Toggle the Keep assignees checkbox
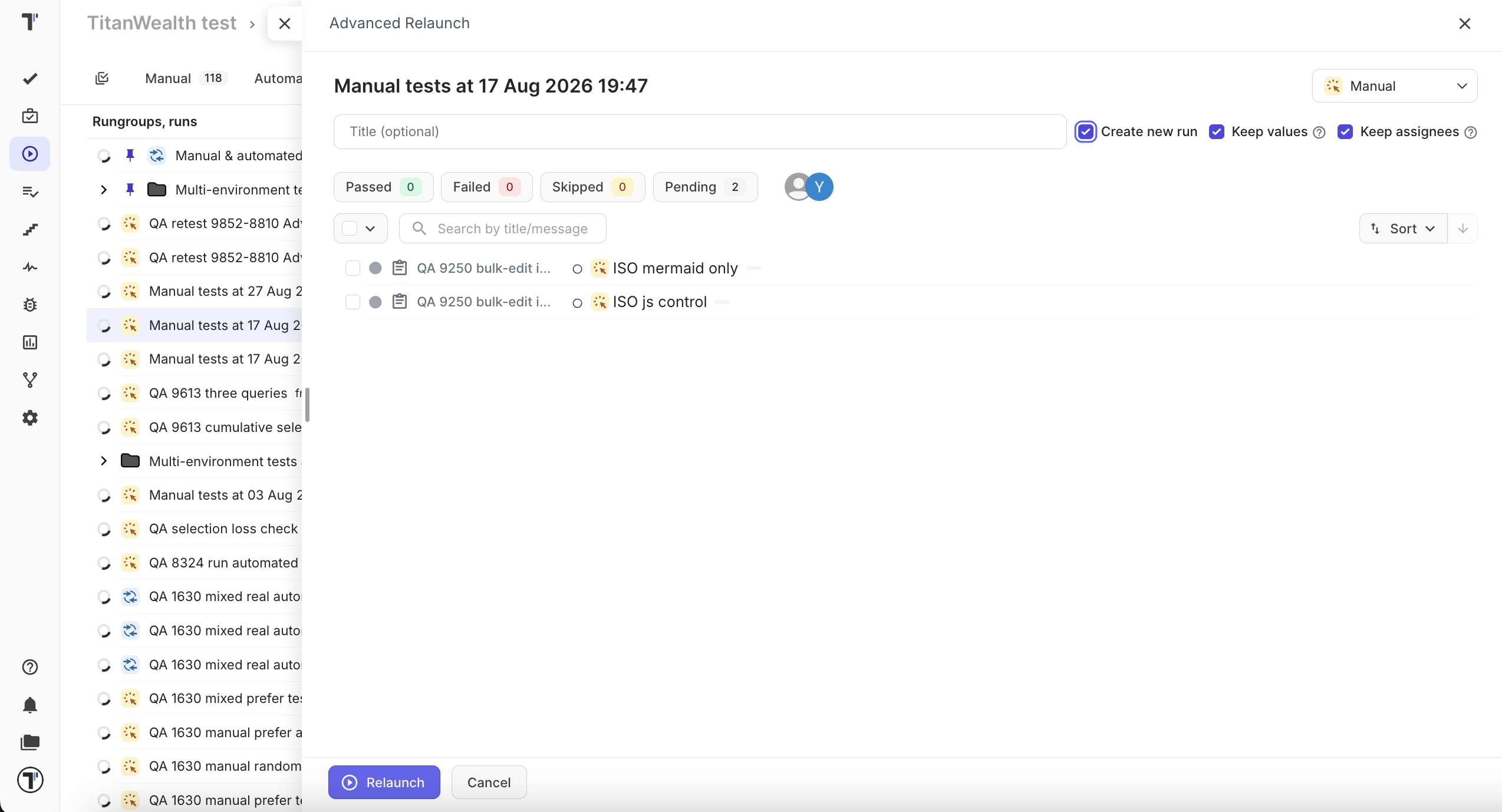 (x=1345, y=131)
